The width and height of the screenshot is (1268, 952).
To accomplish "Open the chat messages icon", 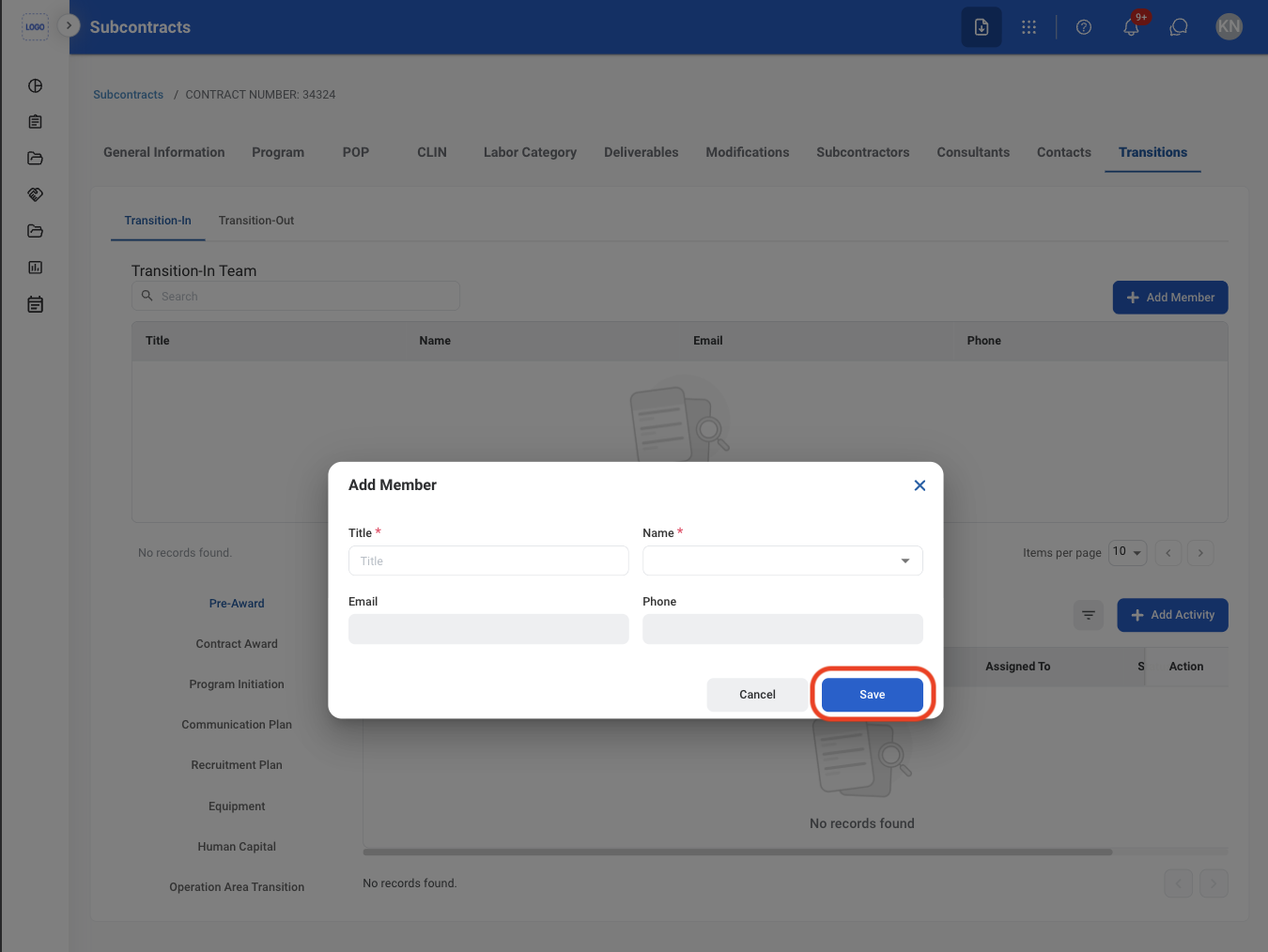I will [1179, 27].
